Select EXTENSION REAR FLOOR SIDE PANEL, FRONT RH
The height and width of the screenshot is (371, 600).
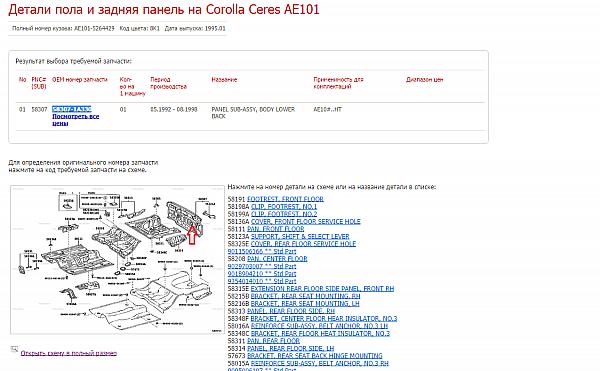click(x=322, y=288)
